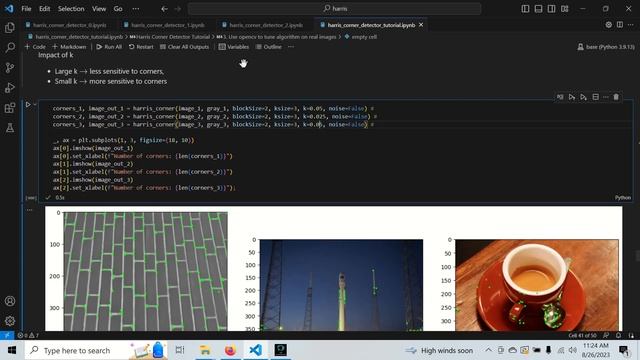Split the editor right
Image resolution: width=640 pixels, height=360 pixels.
tap(620, 25)
